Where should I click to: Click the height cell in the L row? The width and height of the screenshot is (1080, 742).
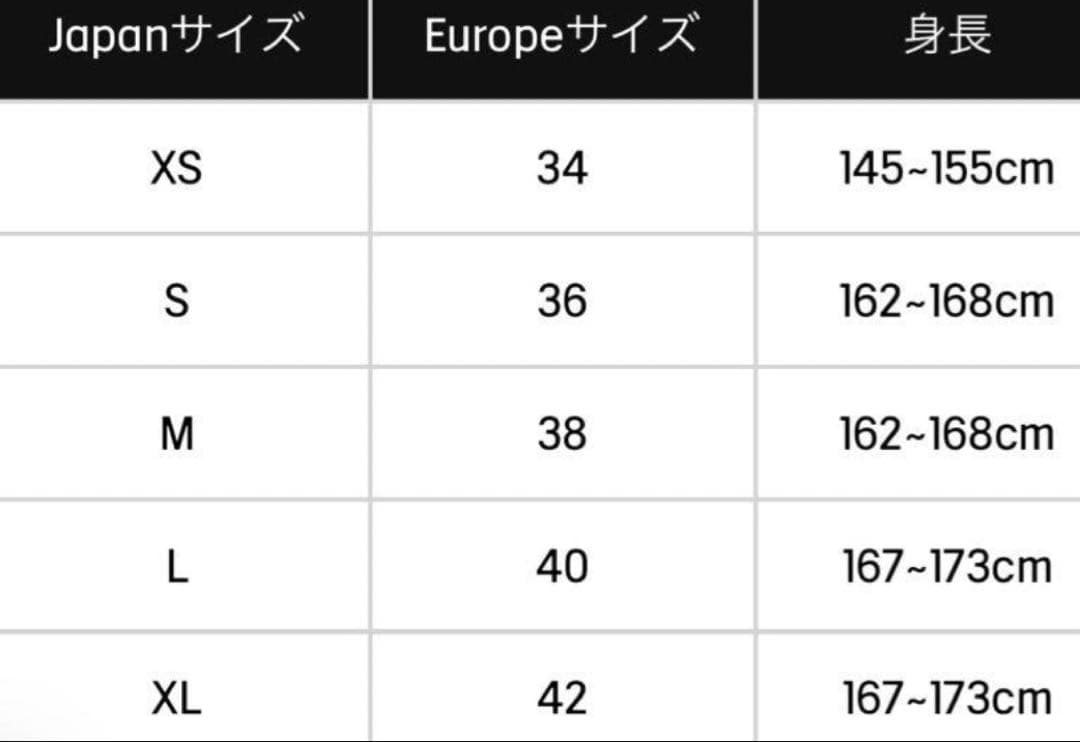(x=946, y=567)
